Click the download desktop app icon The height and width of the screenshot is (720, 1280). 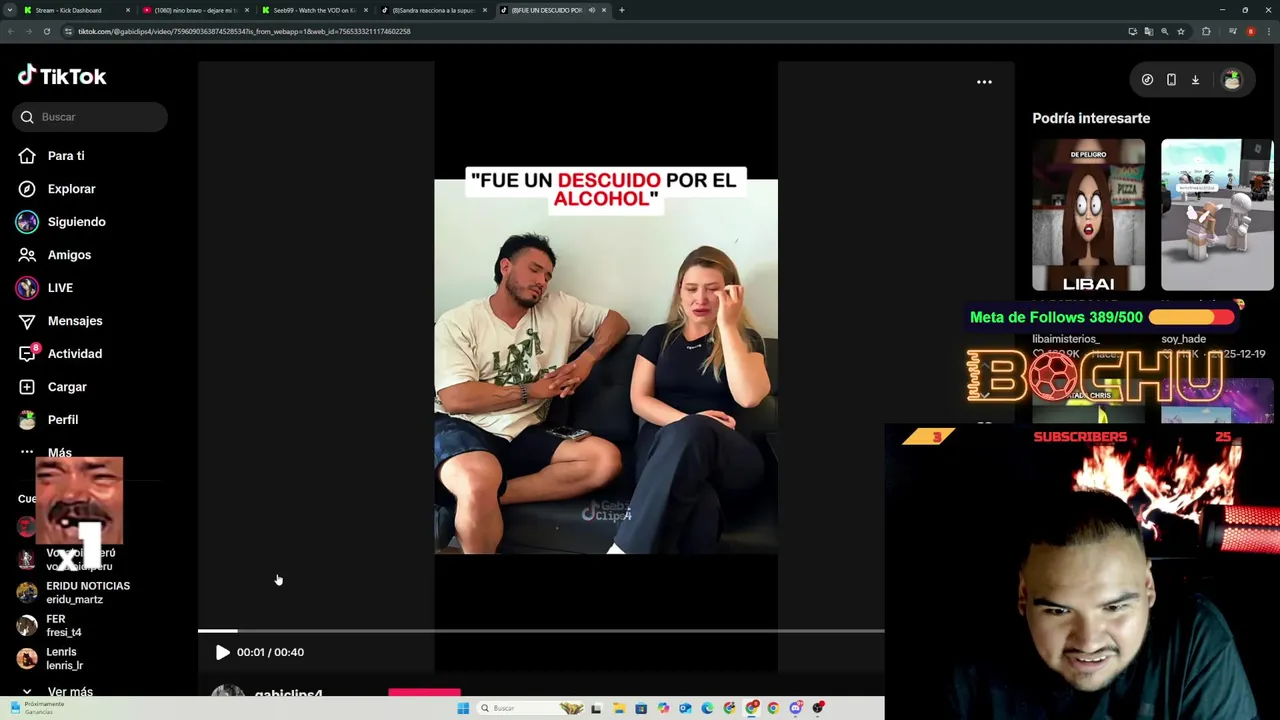point(1195,80)
